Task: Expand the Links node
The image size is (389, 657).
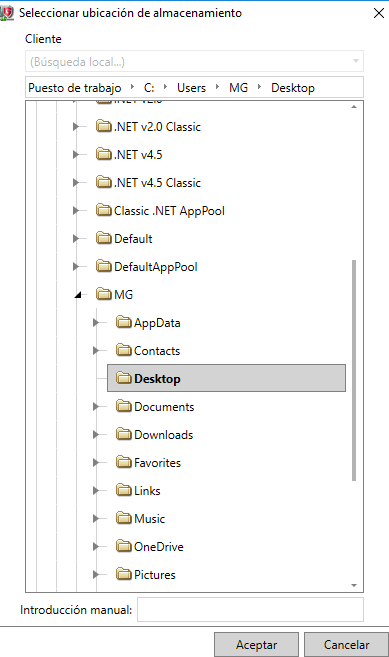Action: [x=96, y=490]
